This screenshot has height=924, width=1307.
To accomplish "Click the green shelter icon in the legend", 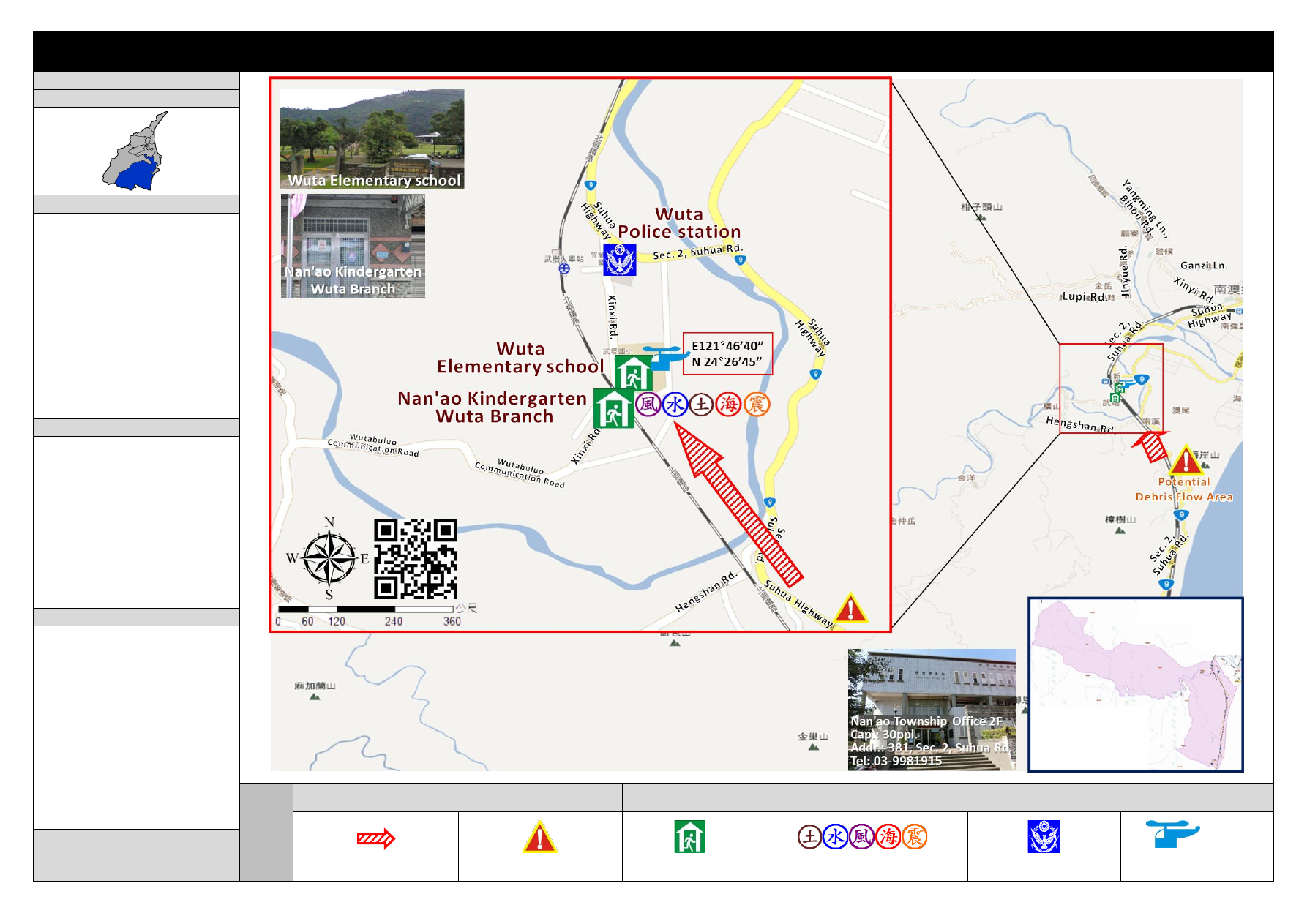I will (x=689, y=837).
